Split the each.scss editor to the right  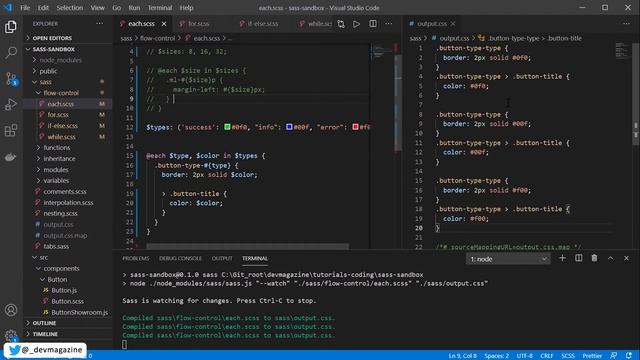coord(373,24)
